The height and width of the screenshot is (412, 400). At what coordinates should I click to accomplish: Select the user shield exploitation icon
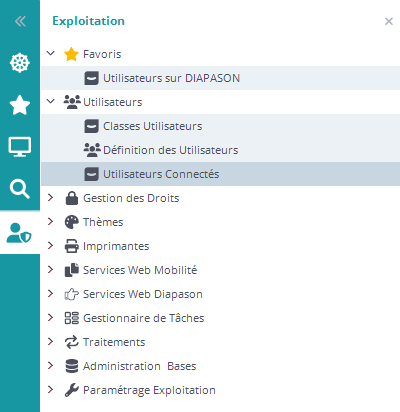[19, 233]
